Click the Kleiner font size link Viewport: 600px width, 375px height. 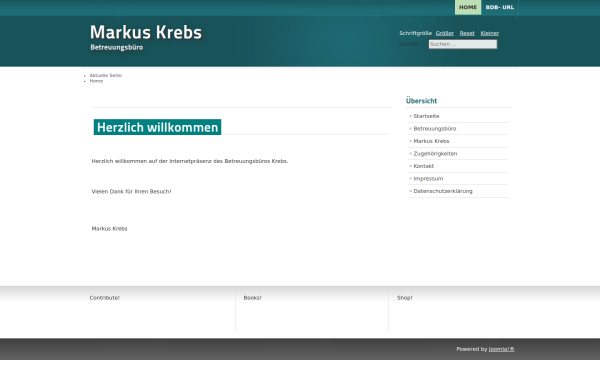(x=490, y=33)
